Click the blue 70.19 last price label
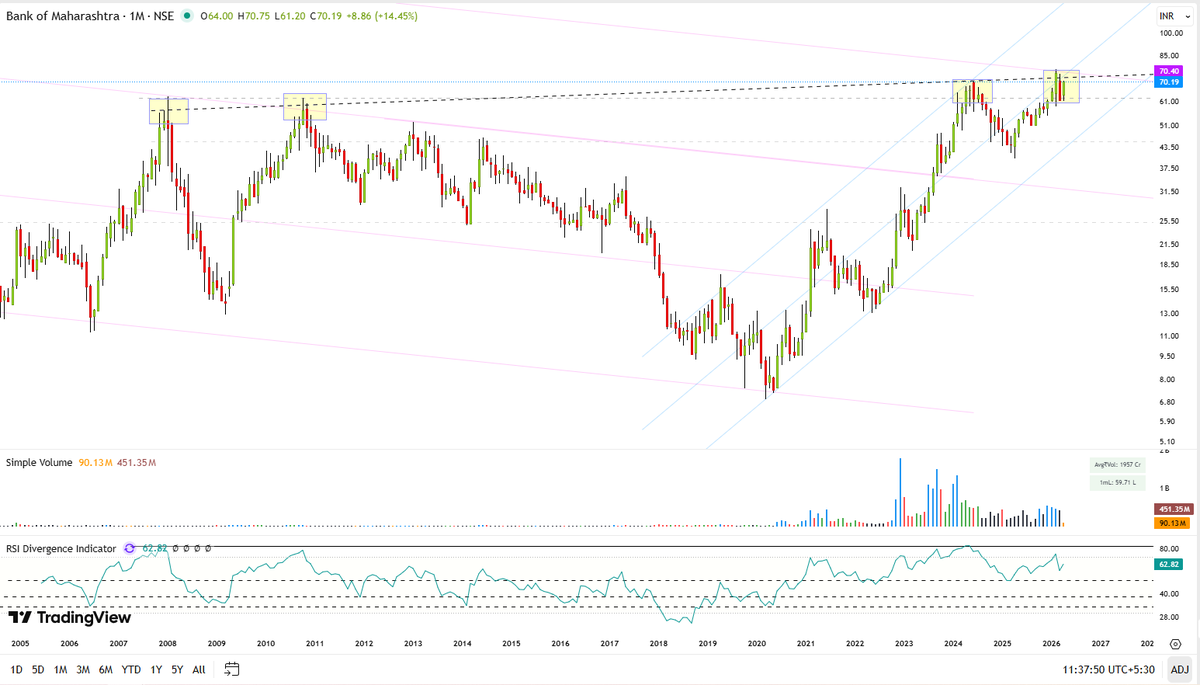 (1168, 82)
